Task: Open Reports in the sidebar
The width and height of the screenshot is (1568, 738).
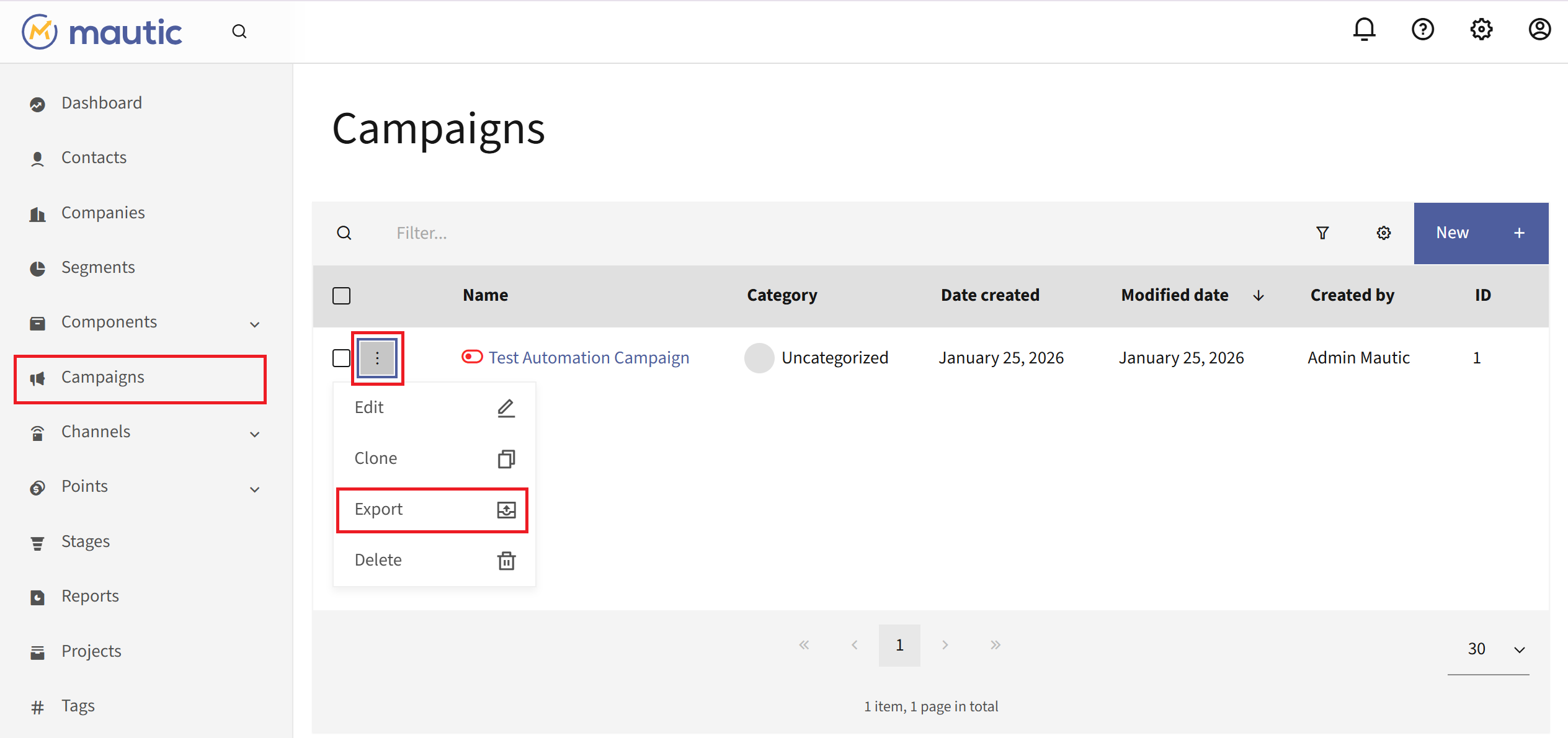Action: pyautogui.click(x=90, y=597)
